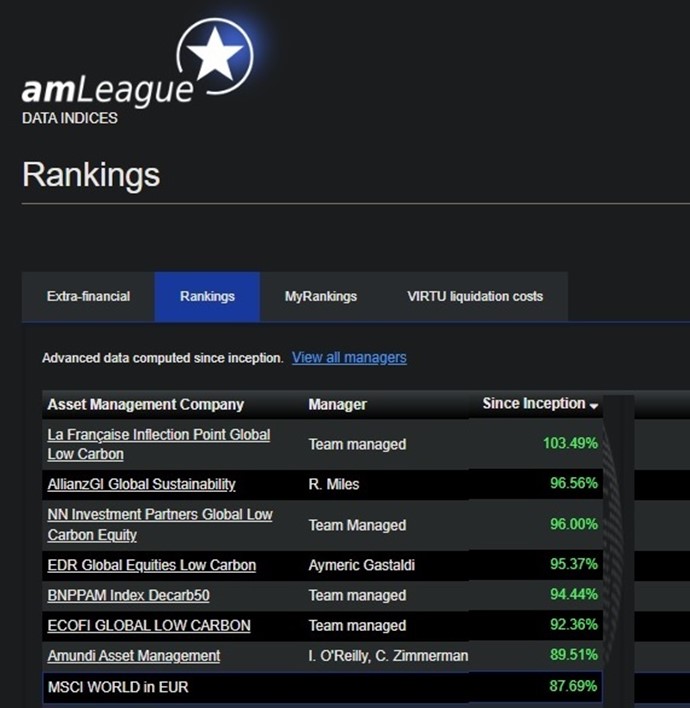This screenshot has height=708, width=690.
Task: Click Team managed in ECOFI row
Action: [357, 626]
